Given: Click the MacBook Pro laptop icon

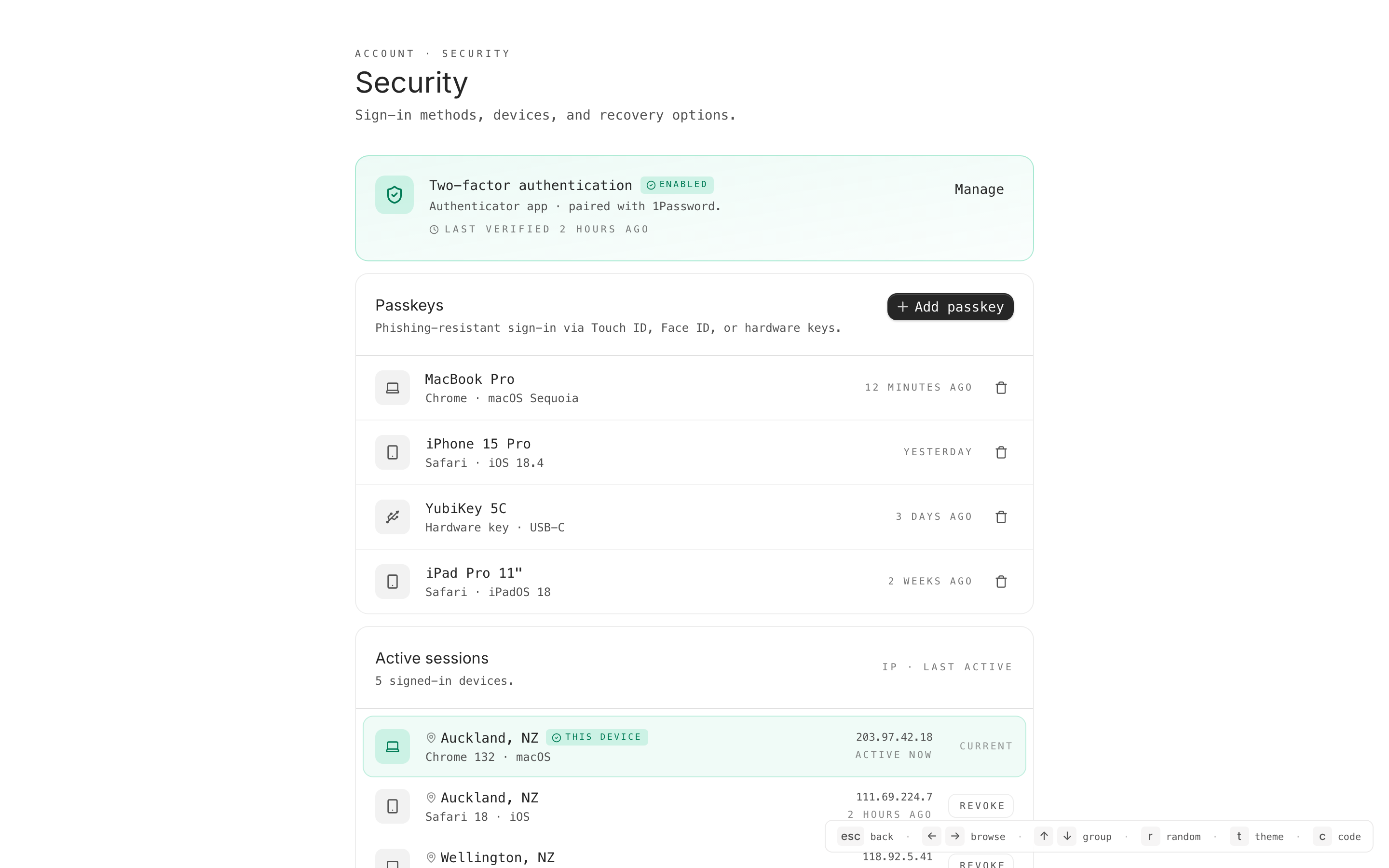Looking at the screenshot, I should (393, 388).
